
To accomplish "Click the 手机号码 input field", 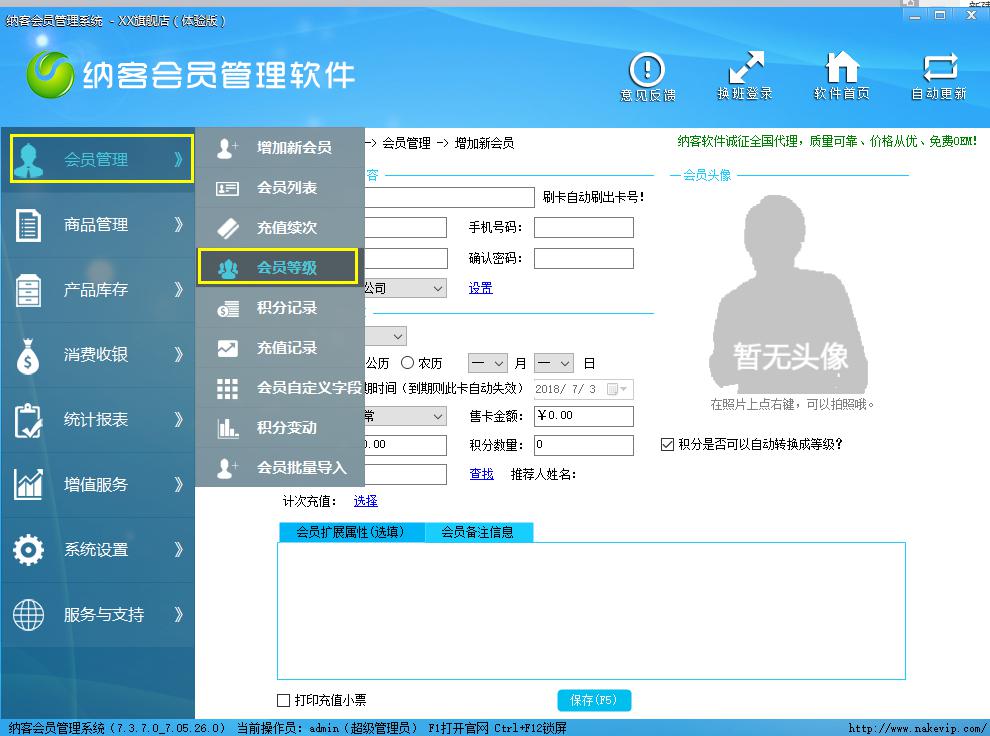I will coord(583,228).
